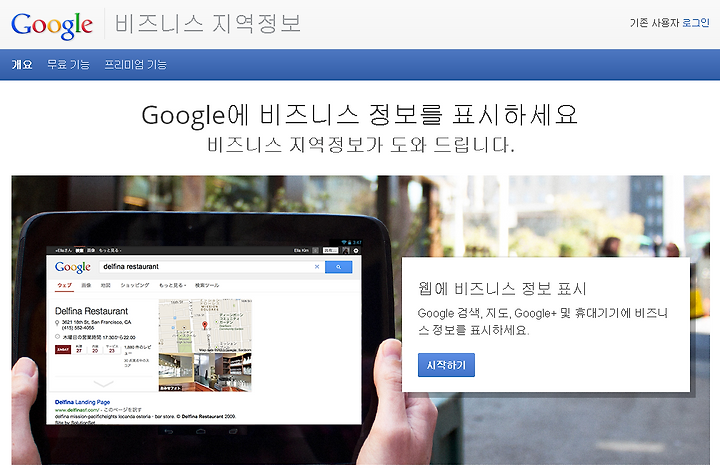720x472 pixels.
Task: Click the red ZAGAT rating badge
Action: tap(63, 350)
